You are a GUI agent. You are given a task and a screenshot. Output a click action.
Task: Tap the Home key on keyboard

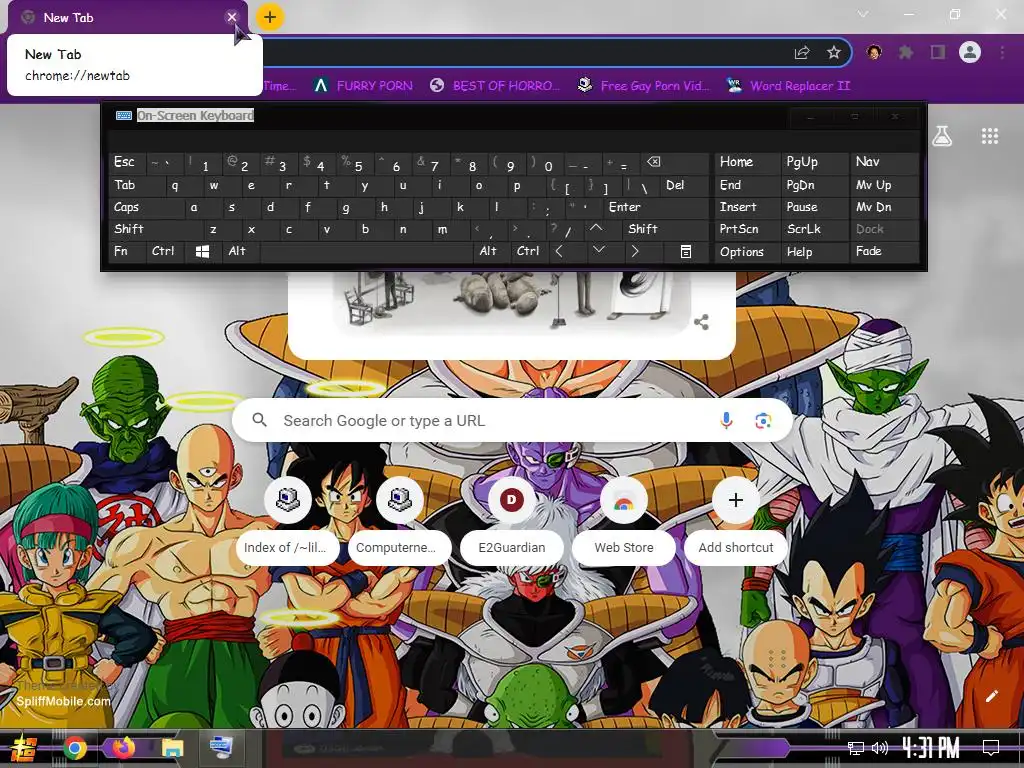746,162
